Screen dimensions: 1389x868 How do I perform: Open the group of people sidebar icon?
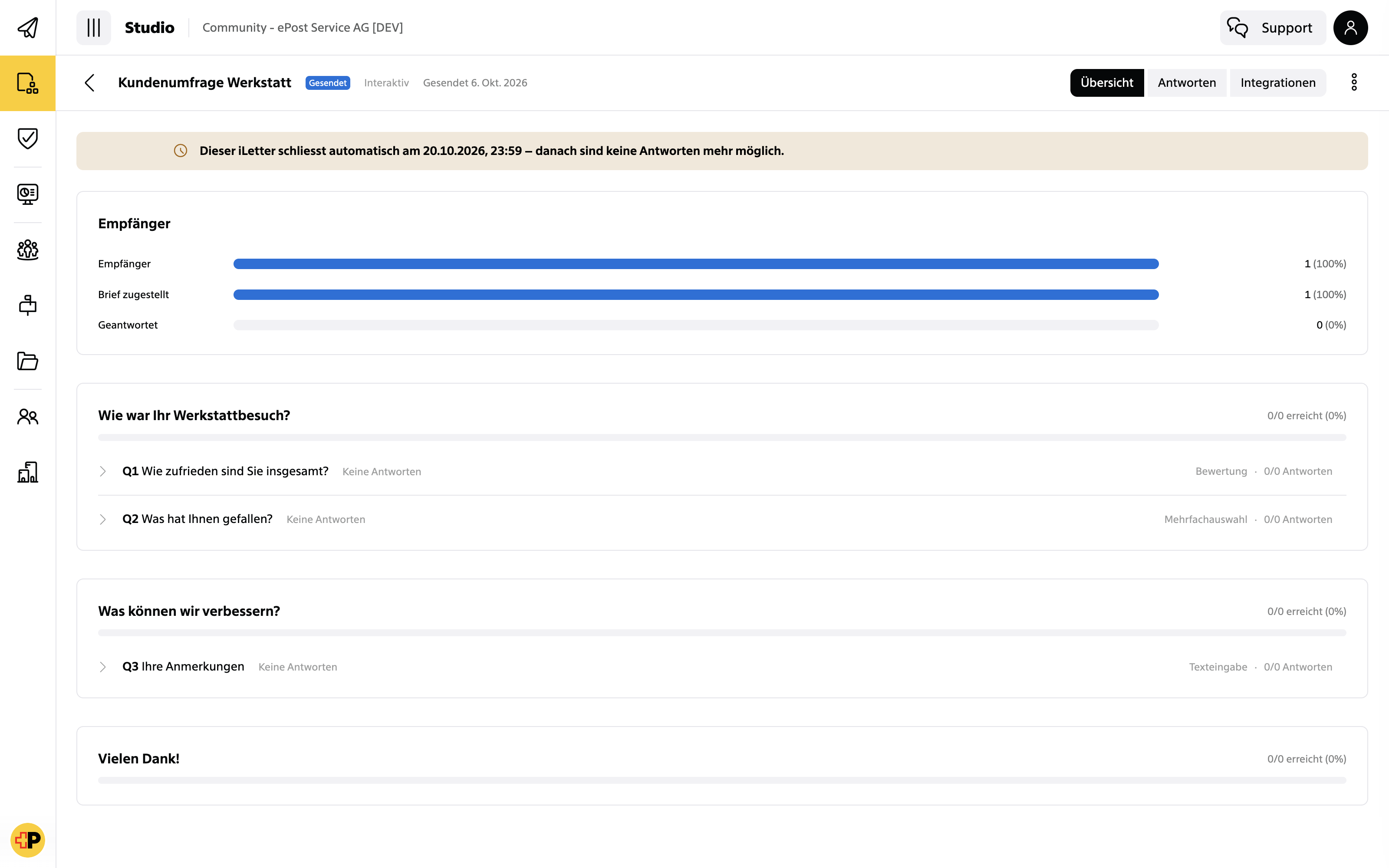pyautogui.click(x=27, y=250)
